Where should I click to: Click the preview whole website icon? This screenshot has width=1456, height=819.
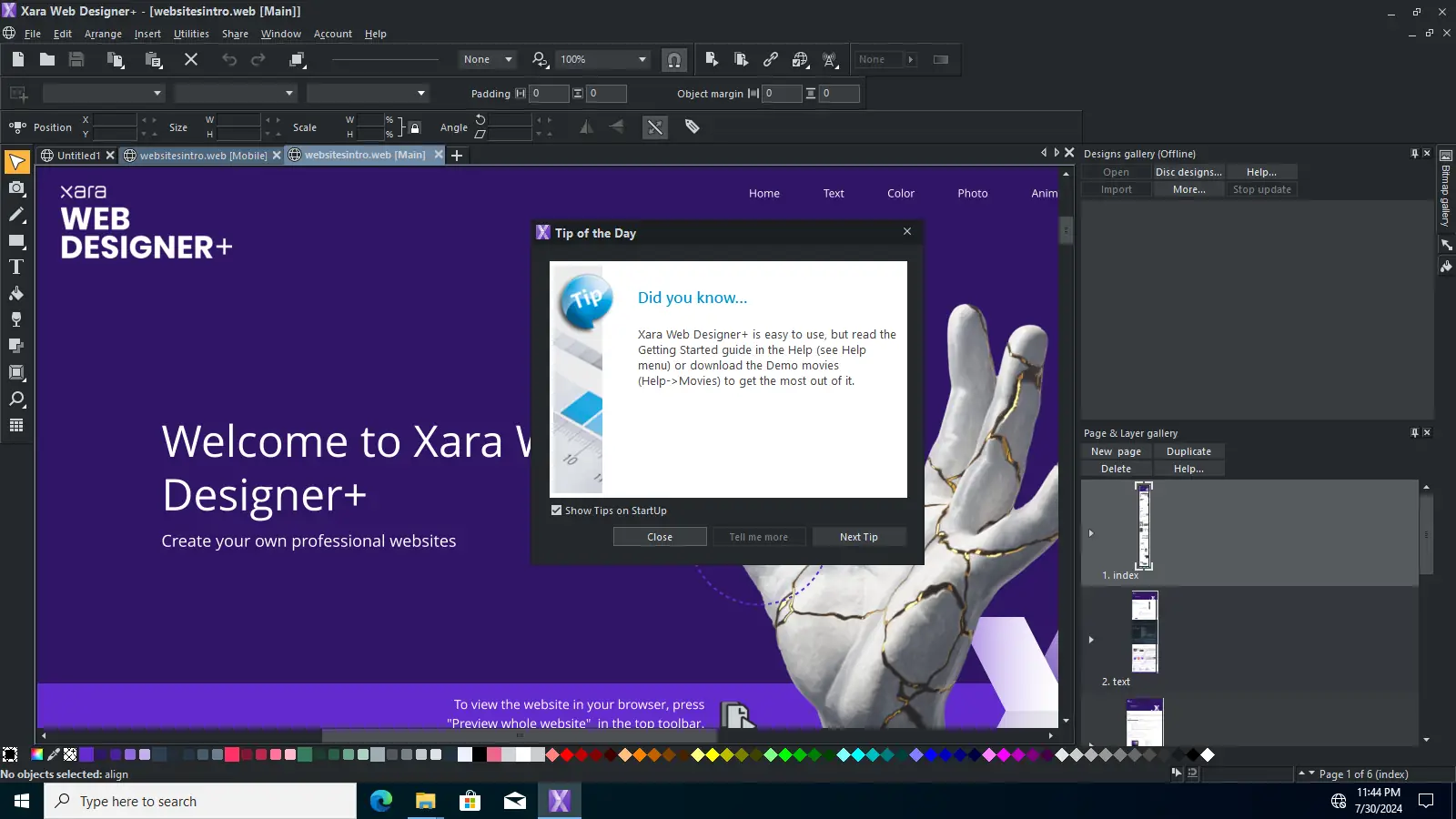pyautogui.click(x=741, y=59)
